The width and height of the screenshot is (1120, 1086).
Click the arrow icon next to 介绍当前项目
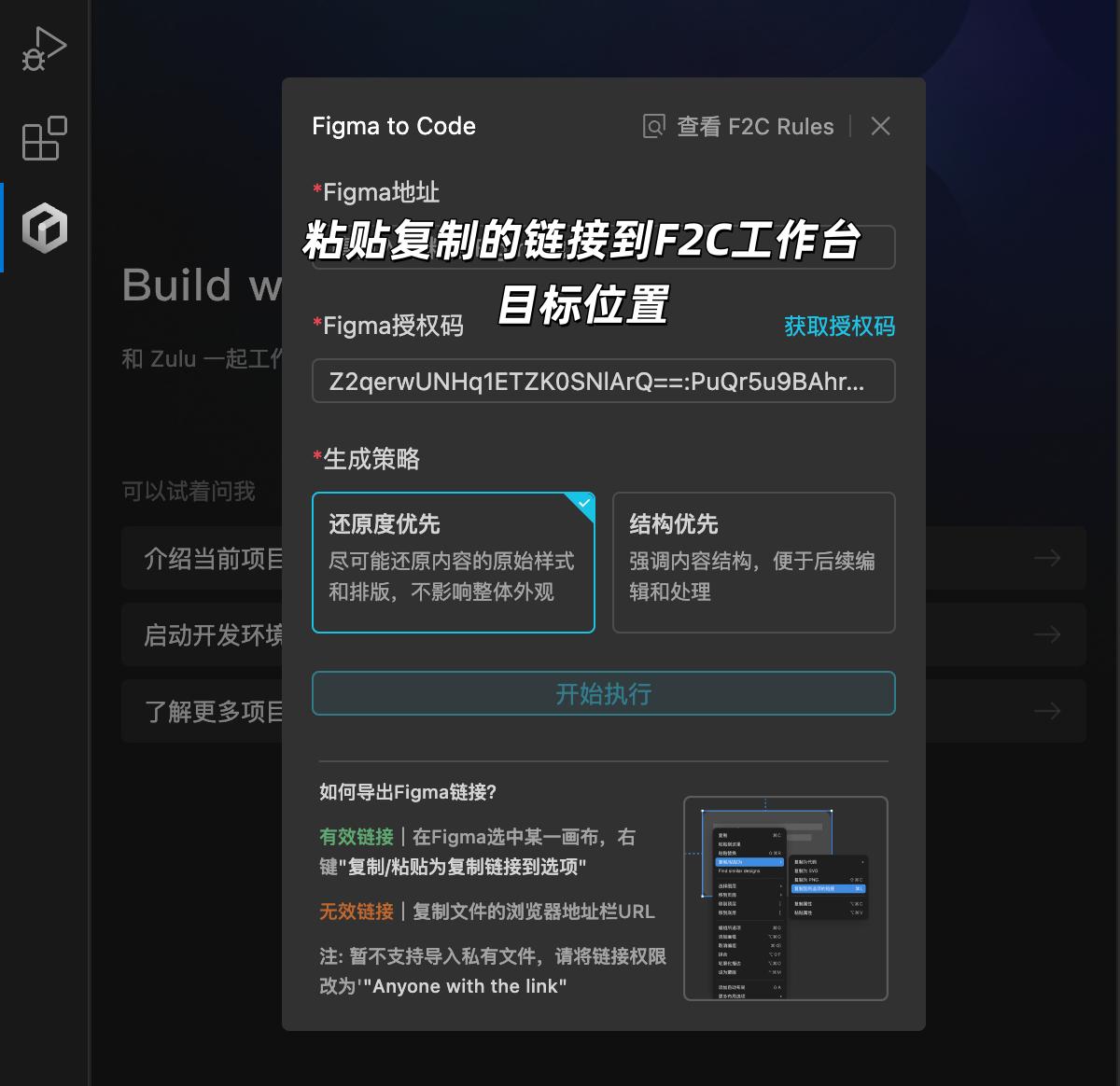click(x=1046, y=558)
